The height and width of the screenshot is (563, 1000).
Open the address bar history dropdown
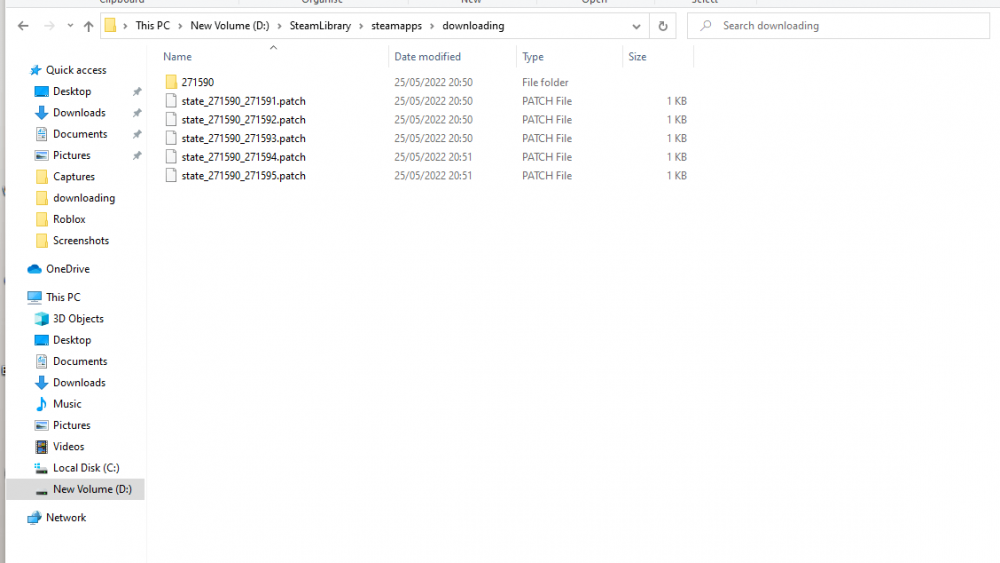pyautogui.click(x=636, y=26)
